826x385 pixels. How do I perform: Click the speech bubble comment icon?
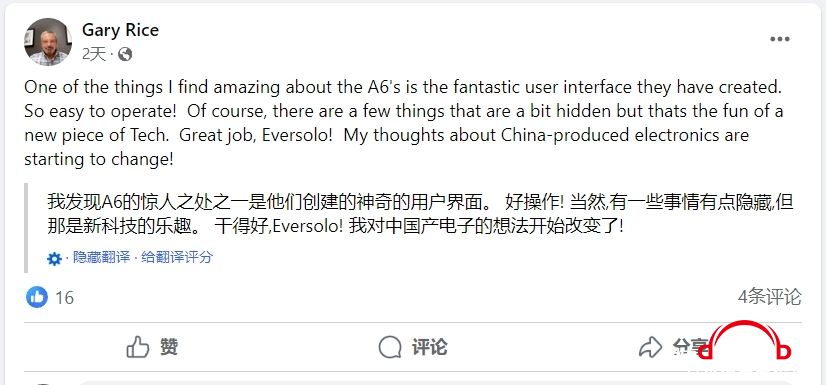[x=390, y=347]
